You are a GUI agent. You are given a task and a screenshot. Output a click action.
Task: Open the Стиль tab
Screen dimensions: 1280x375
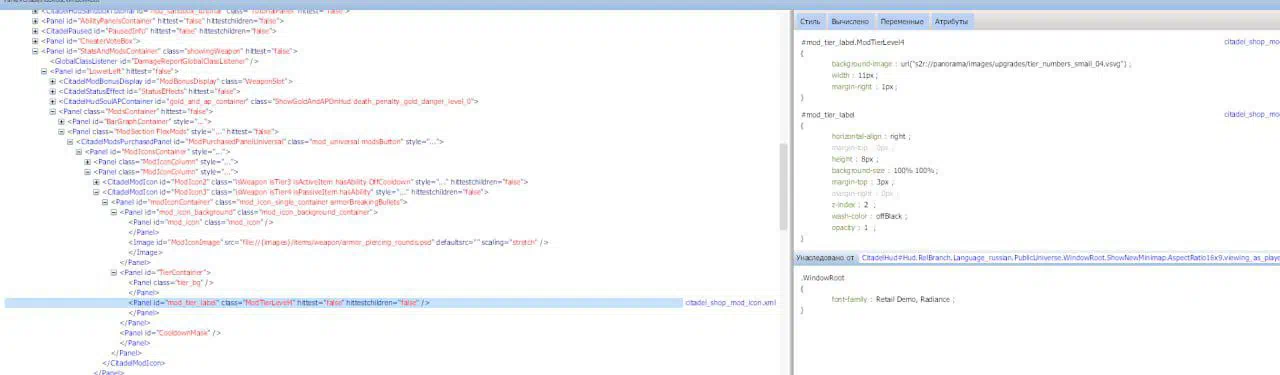[810, 21]
